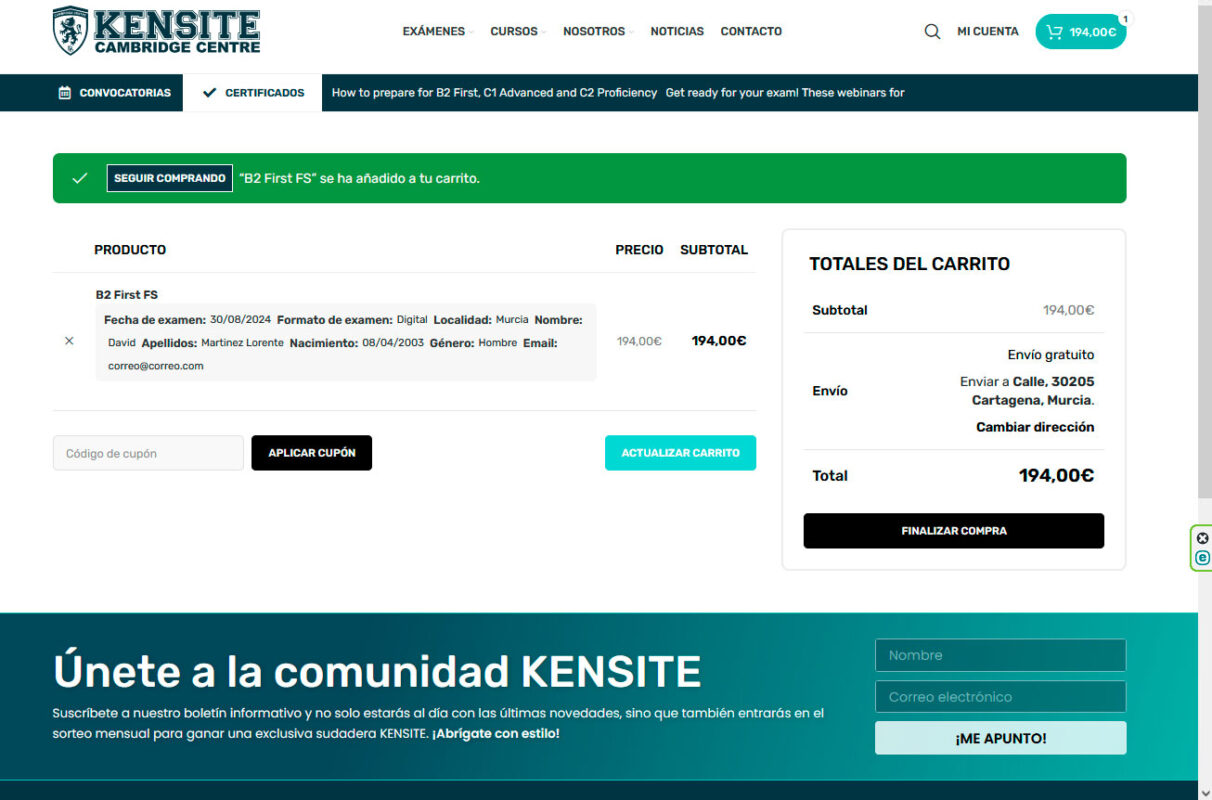Click the birth date 08/04/2003
The image size is (1212, 800).
point(393,343)
